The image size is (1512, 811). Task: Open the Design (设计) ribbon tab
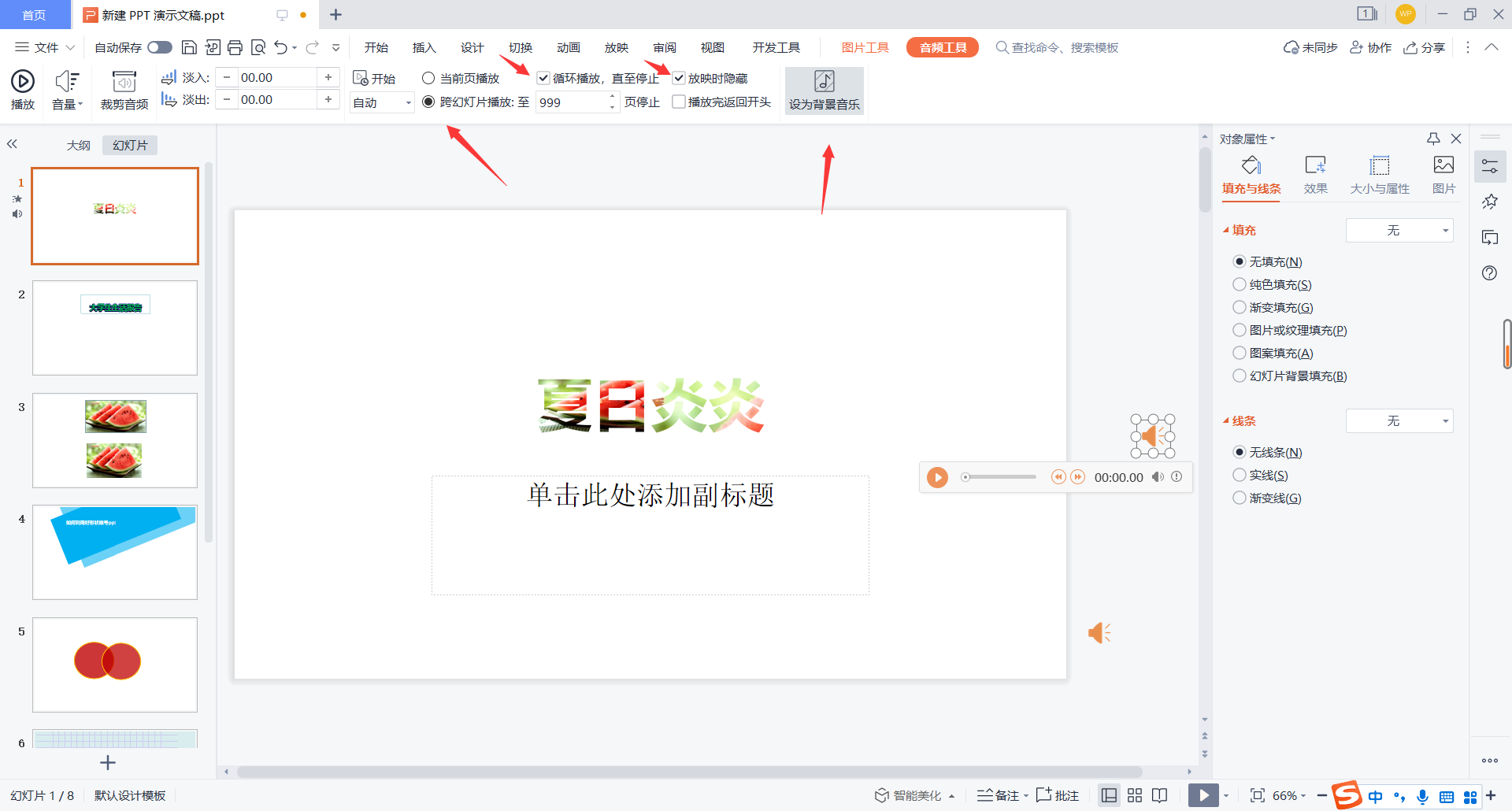[472, 47]
